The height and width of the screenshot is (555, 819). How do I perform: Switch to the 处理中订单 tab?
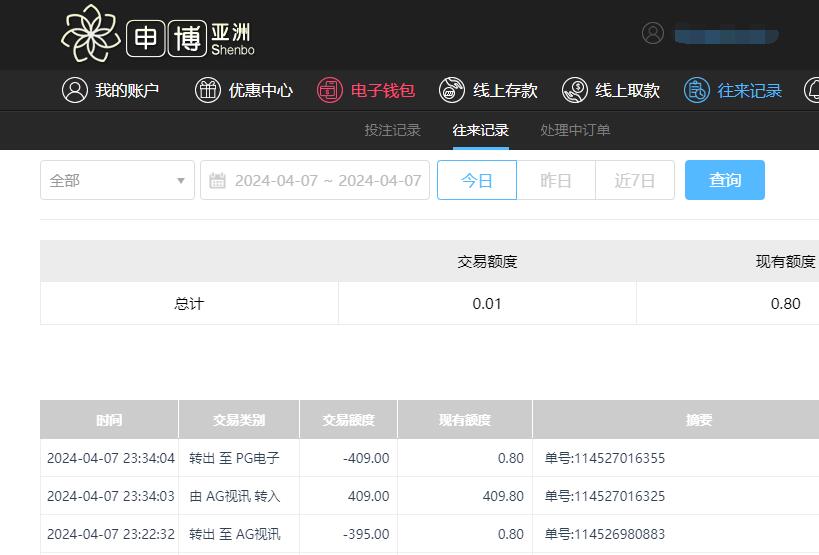(x=575, y=130)
